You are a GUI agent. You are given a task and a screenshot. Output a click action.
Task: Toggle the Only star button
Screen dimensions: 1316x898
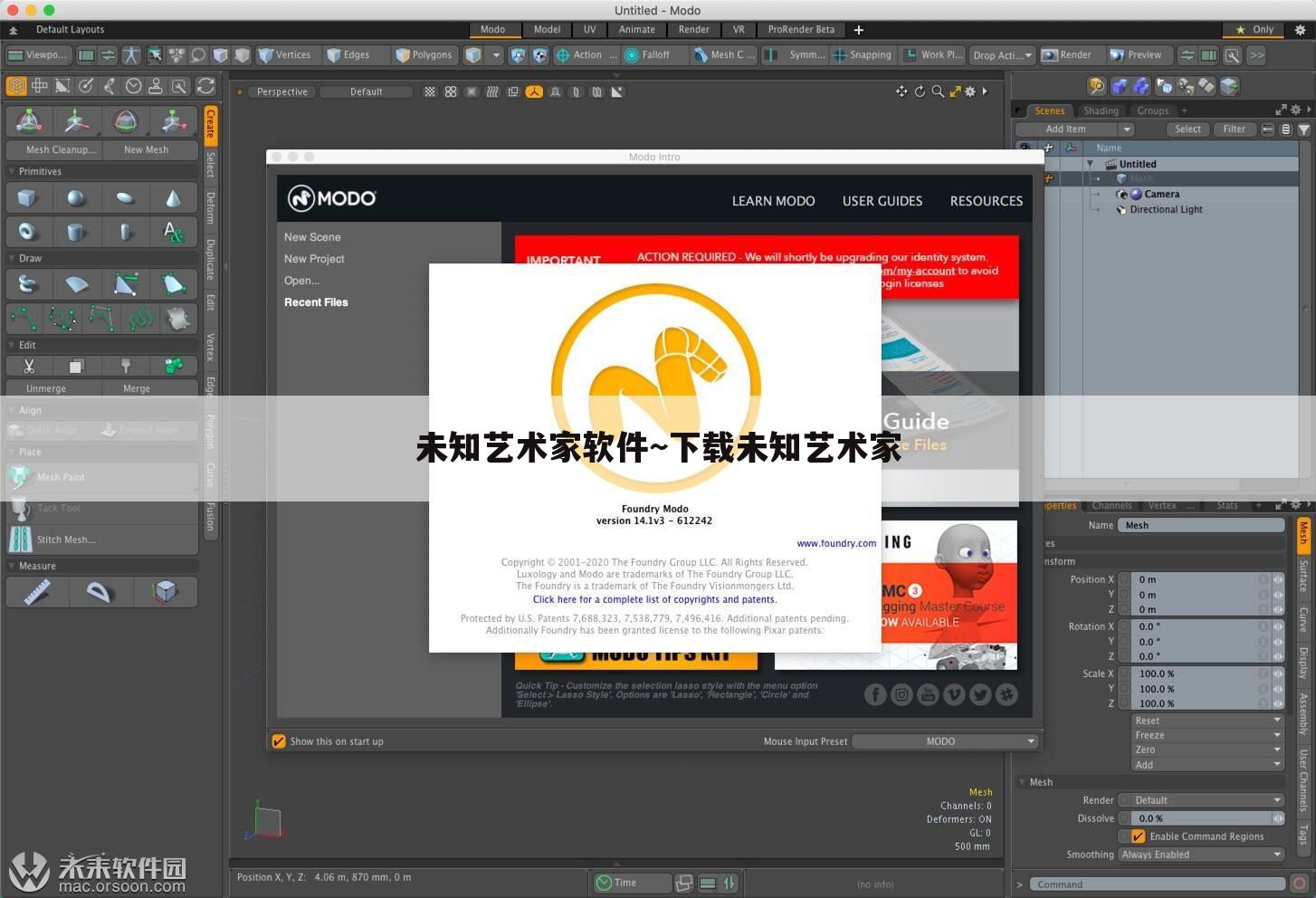pyautogui.click(x=1254, y=30)
